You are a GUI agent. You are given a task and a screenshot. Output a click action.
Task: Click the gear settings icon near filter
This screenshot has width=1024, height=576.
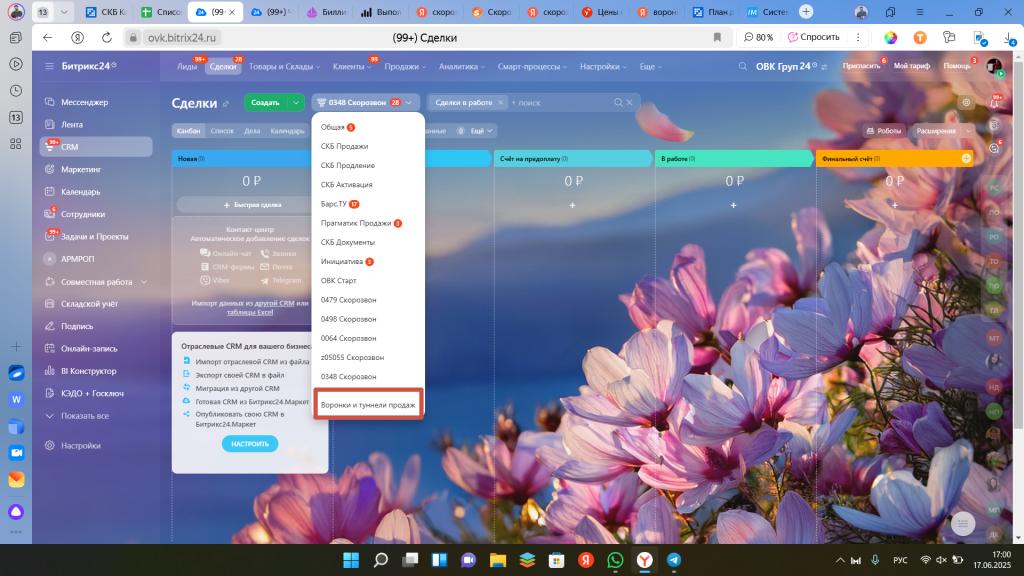[966, 103]
